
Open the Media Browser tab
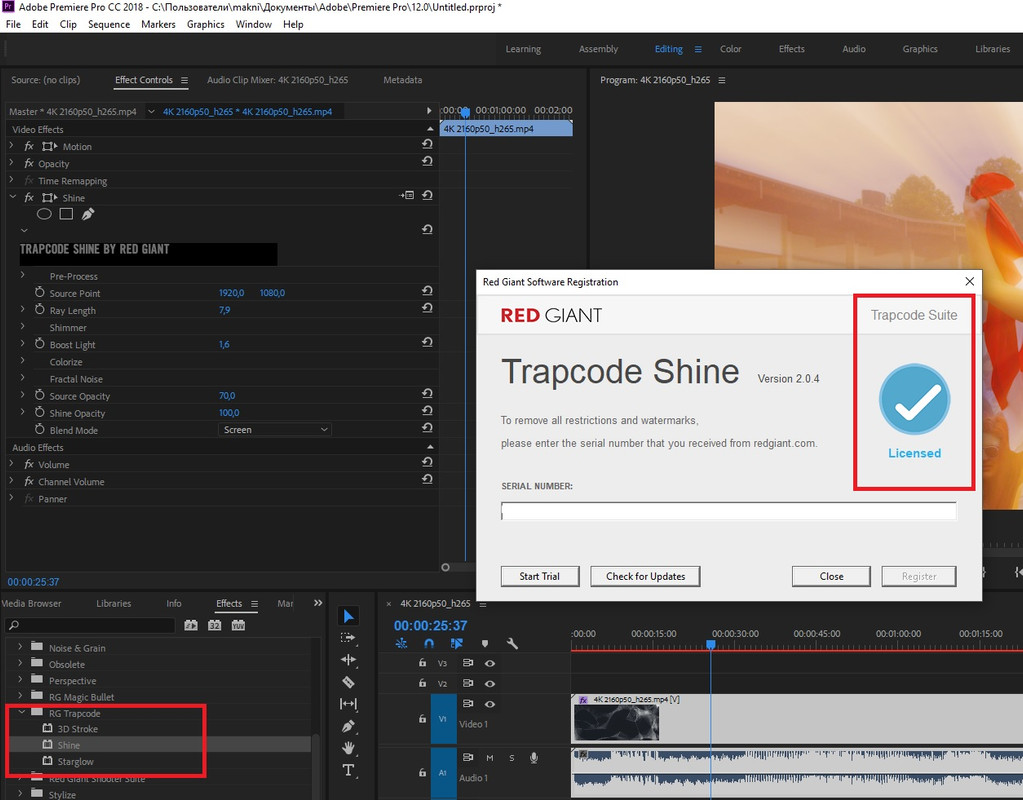tap(31, 604)
